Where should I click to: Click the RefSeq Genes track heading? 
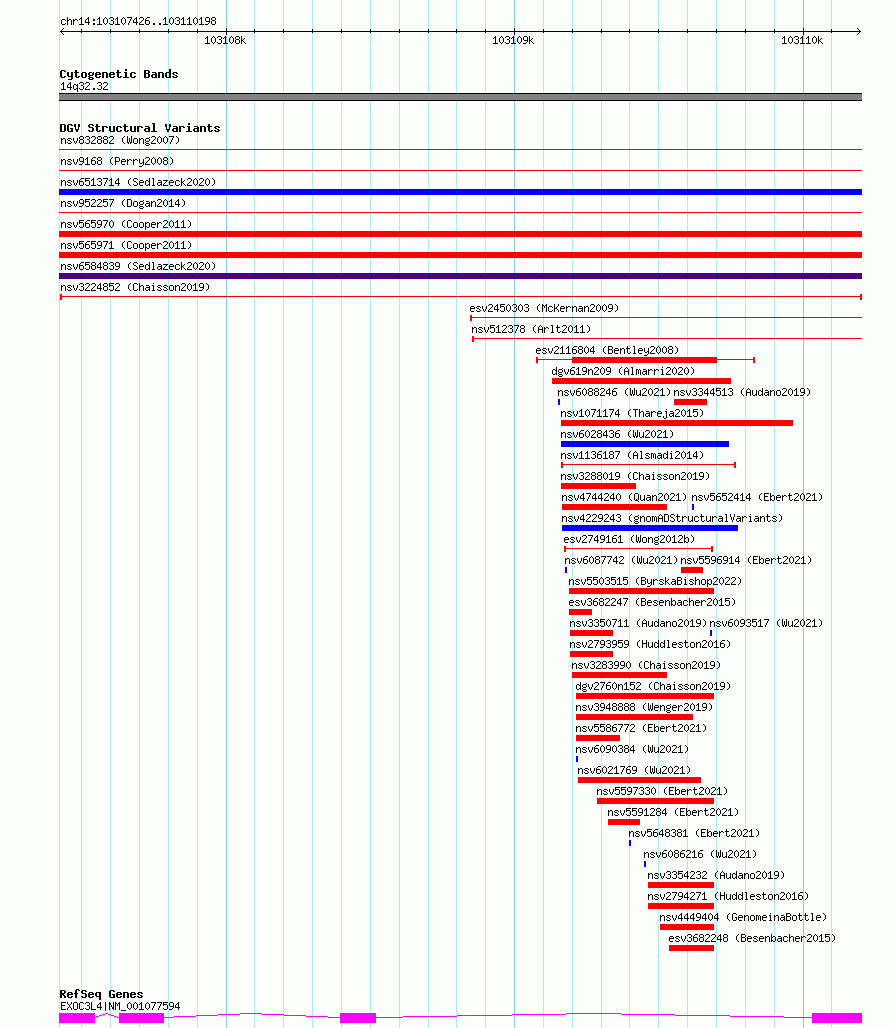tap(101, 994)
